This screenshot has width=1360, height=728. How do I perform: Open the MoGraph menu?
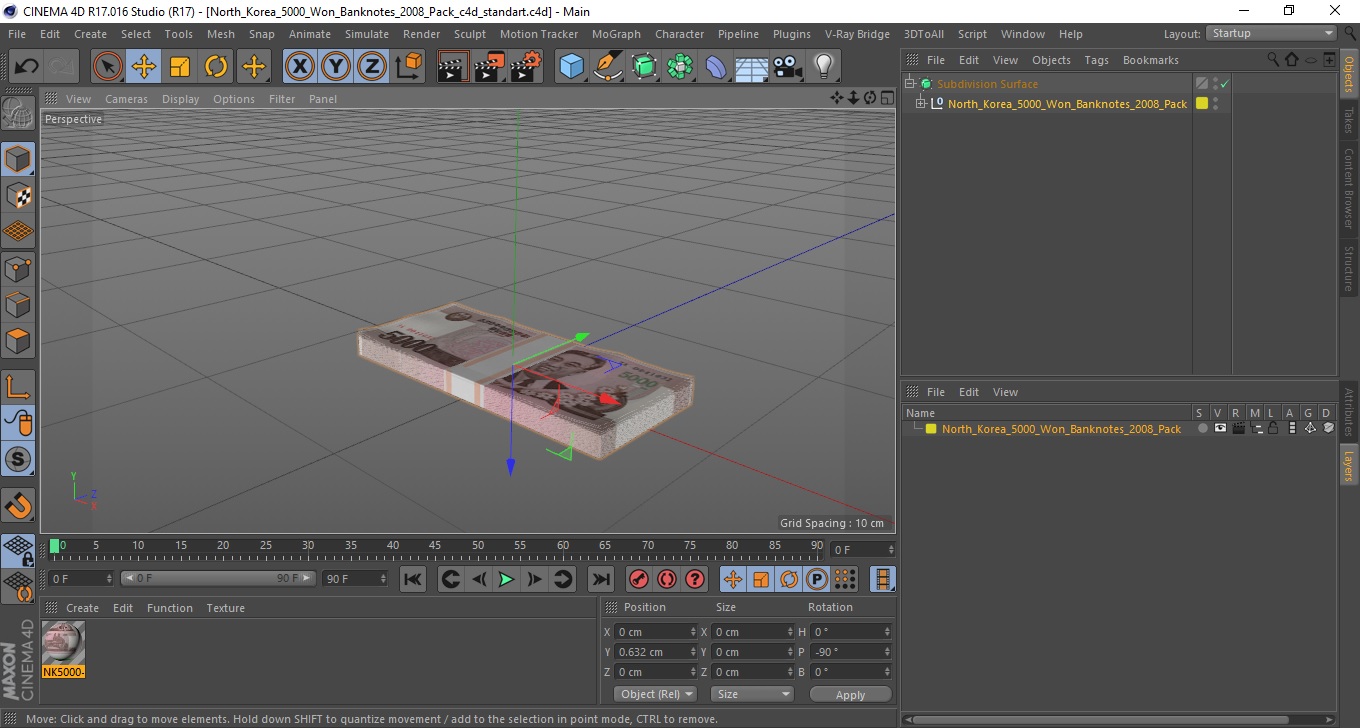click(616, 34)
